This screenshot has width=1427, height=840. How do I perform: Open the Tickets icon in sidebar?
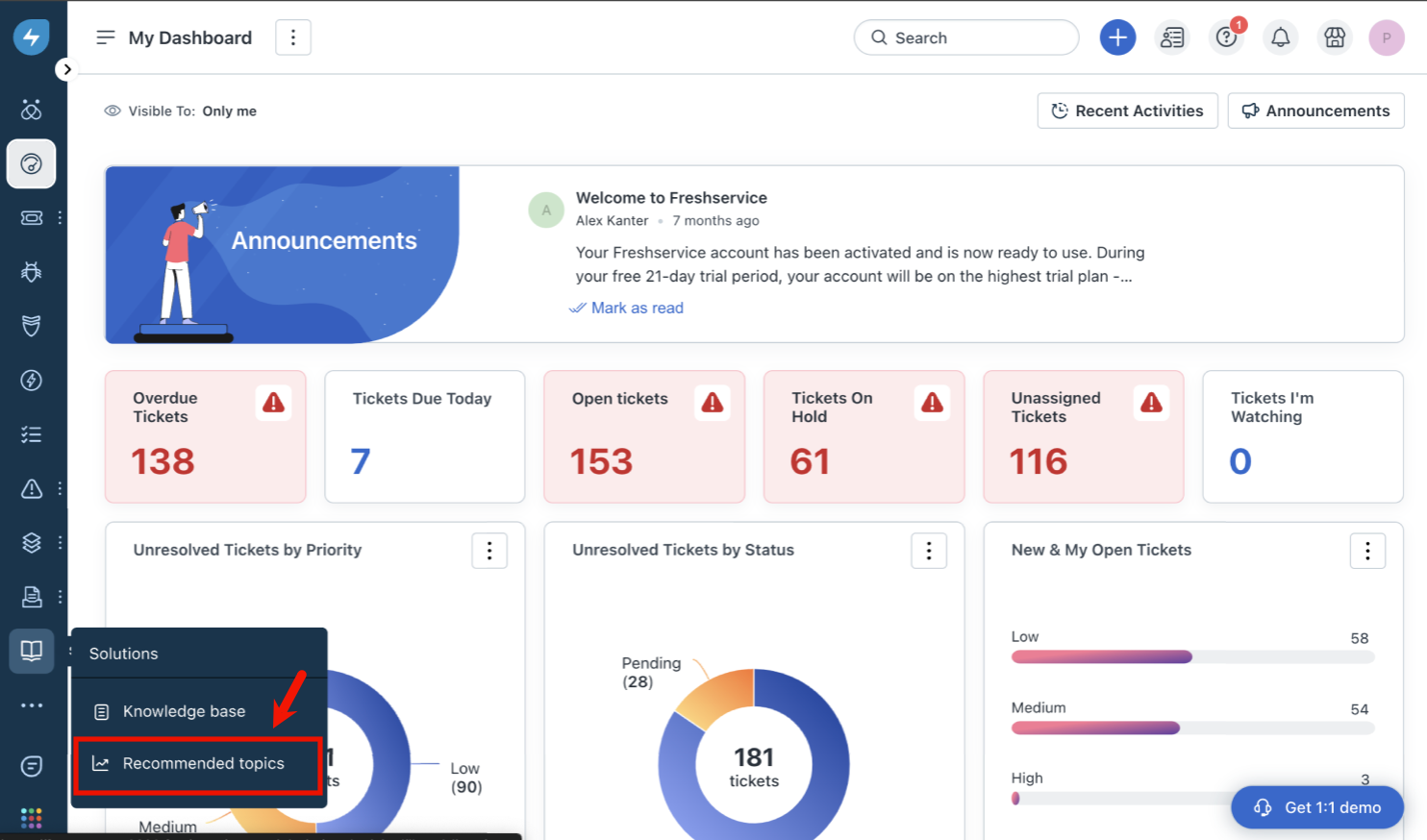(32, 218)
